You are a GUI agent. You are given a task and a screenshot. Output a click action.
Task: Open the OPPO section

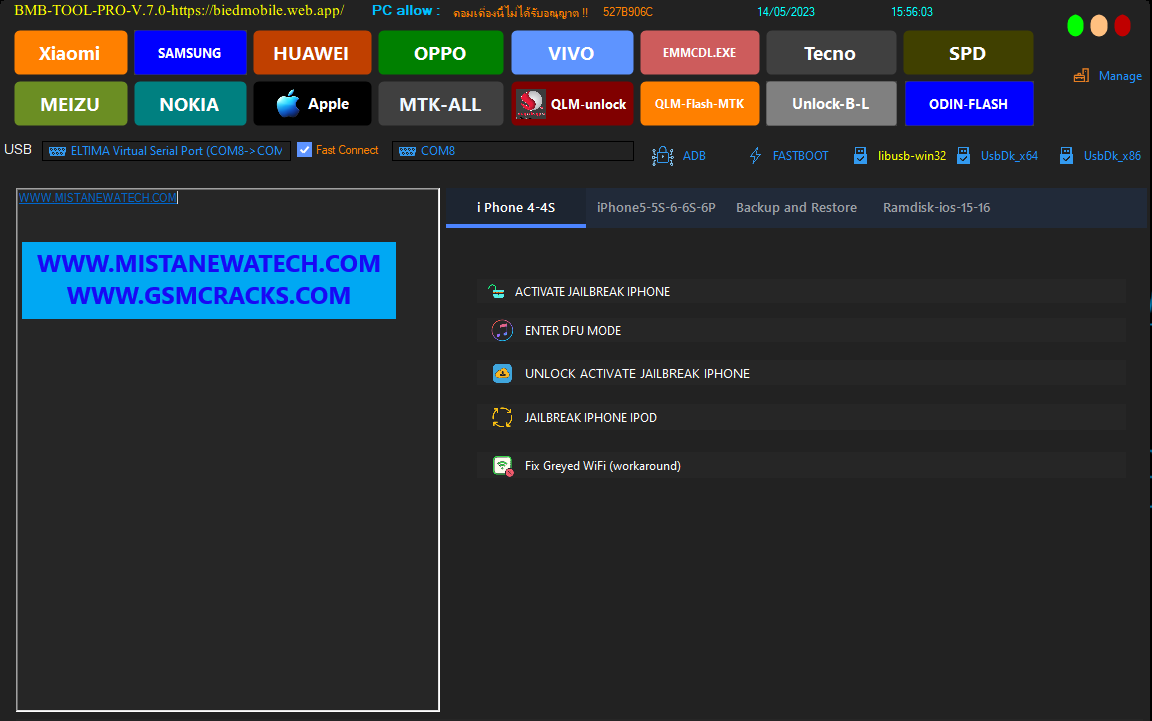[x=441, y=53]
